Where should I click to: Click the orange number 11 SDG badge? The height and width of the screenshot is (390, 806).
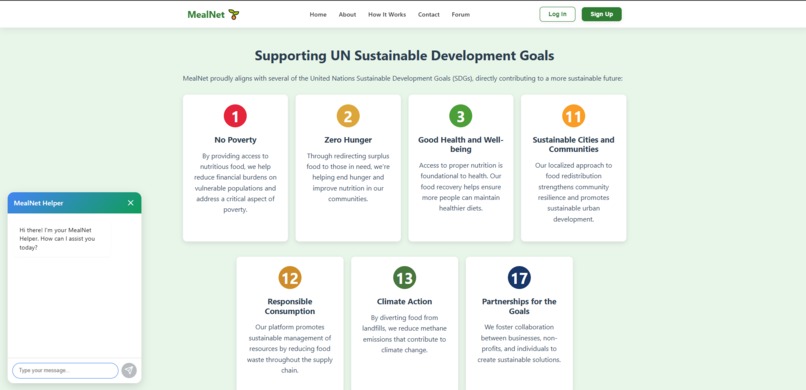(574, 116)
